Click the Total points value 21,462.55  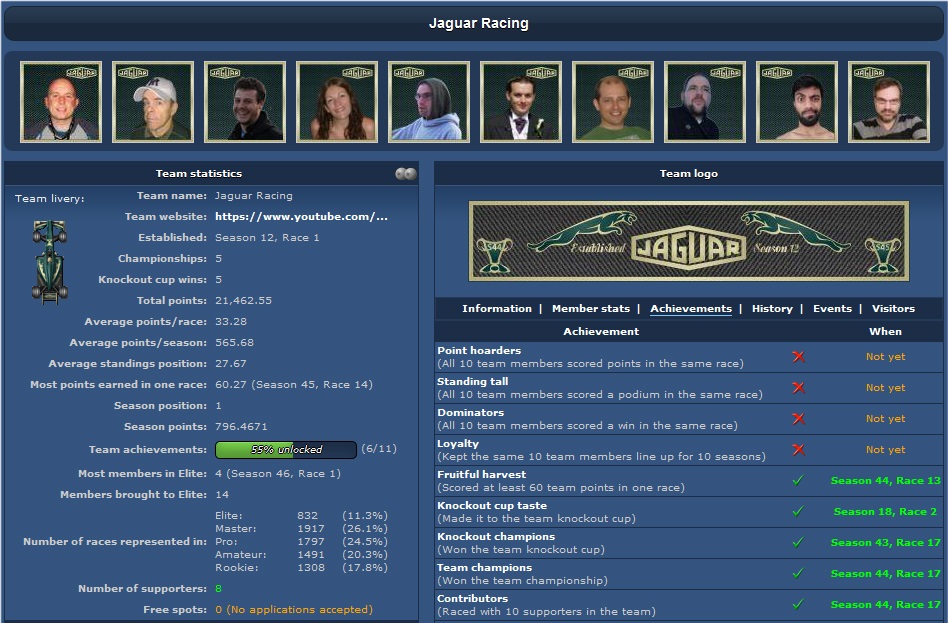(244, 301)
